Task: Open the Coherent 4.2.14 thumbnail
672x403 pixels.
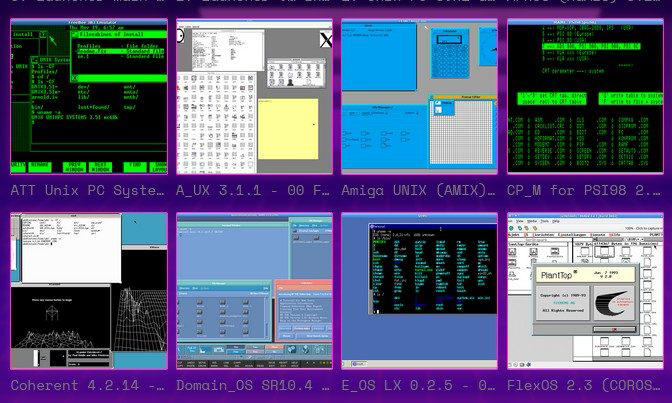Action: pos(89,291)
